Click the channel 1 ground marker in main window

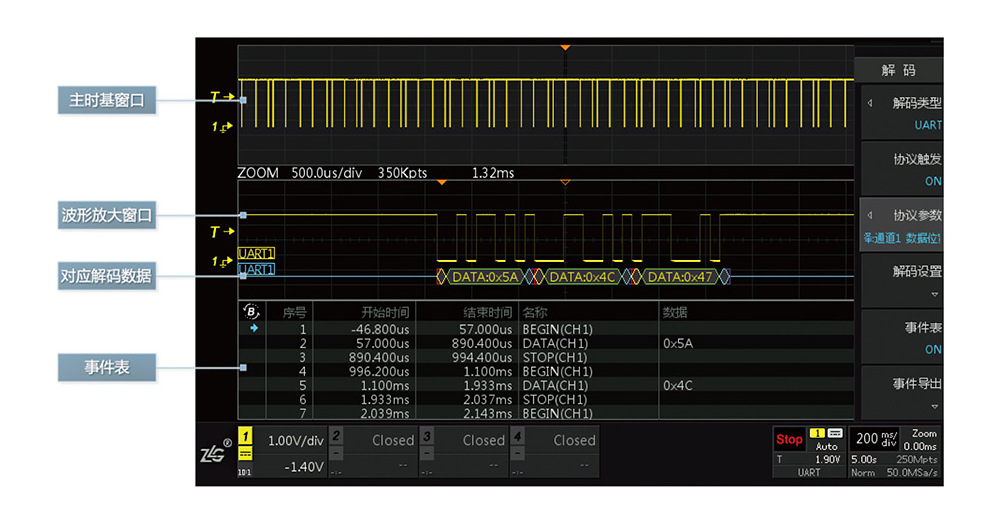coord(221,126)
